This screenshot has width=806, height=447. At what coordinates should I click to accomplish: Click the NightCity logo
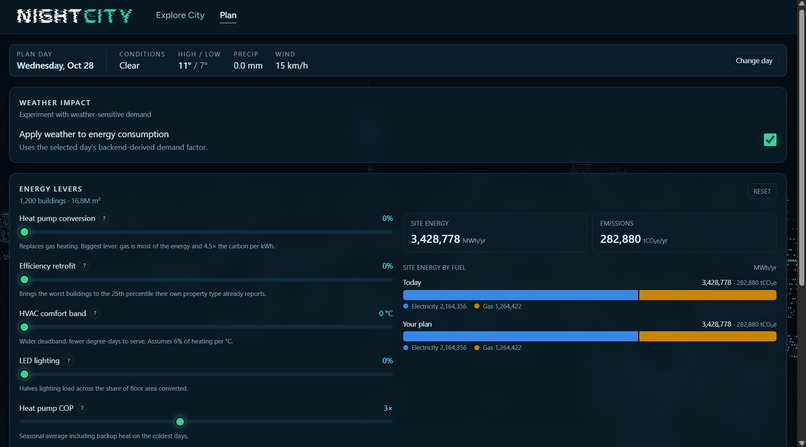click(75, 16)
